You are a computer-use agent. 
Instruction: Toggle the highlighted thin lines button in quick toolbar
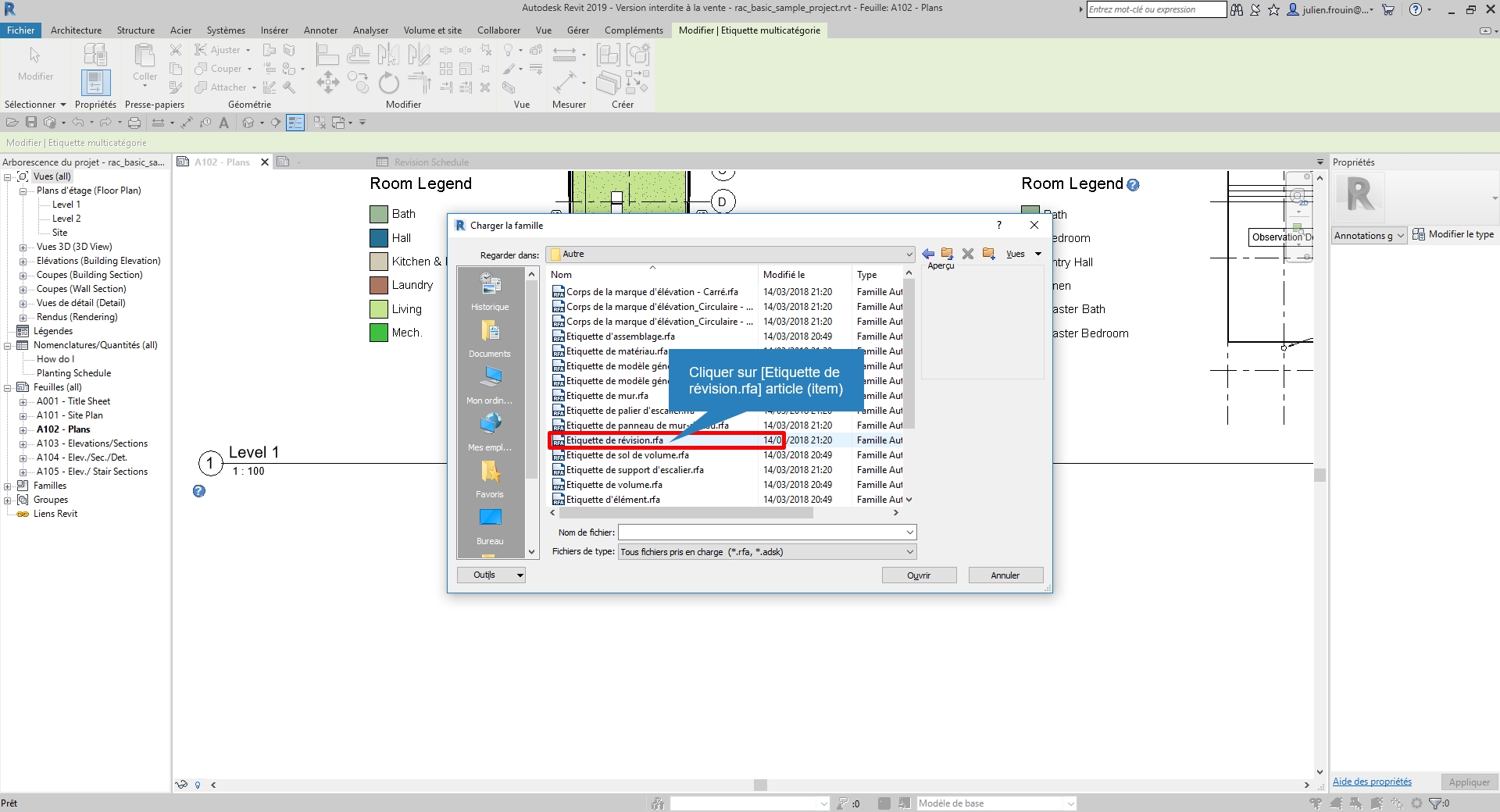click(x=295, y=123)
